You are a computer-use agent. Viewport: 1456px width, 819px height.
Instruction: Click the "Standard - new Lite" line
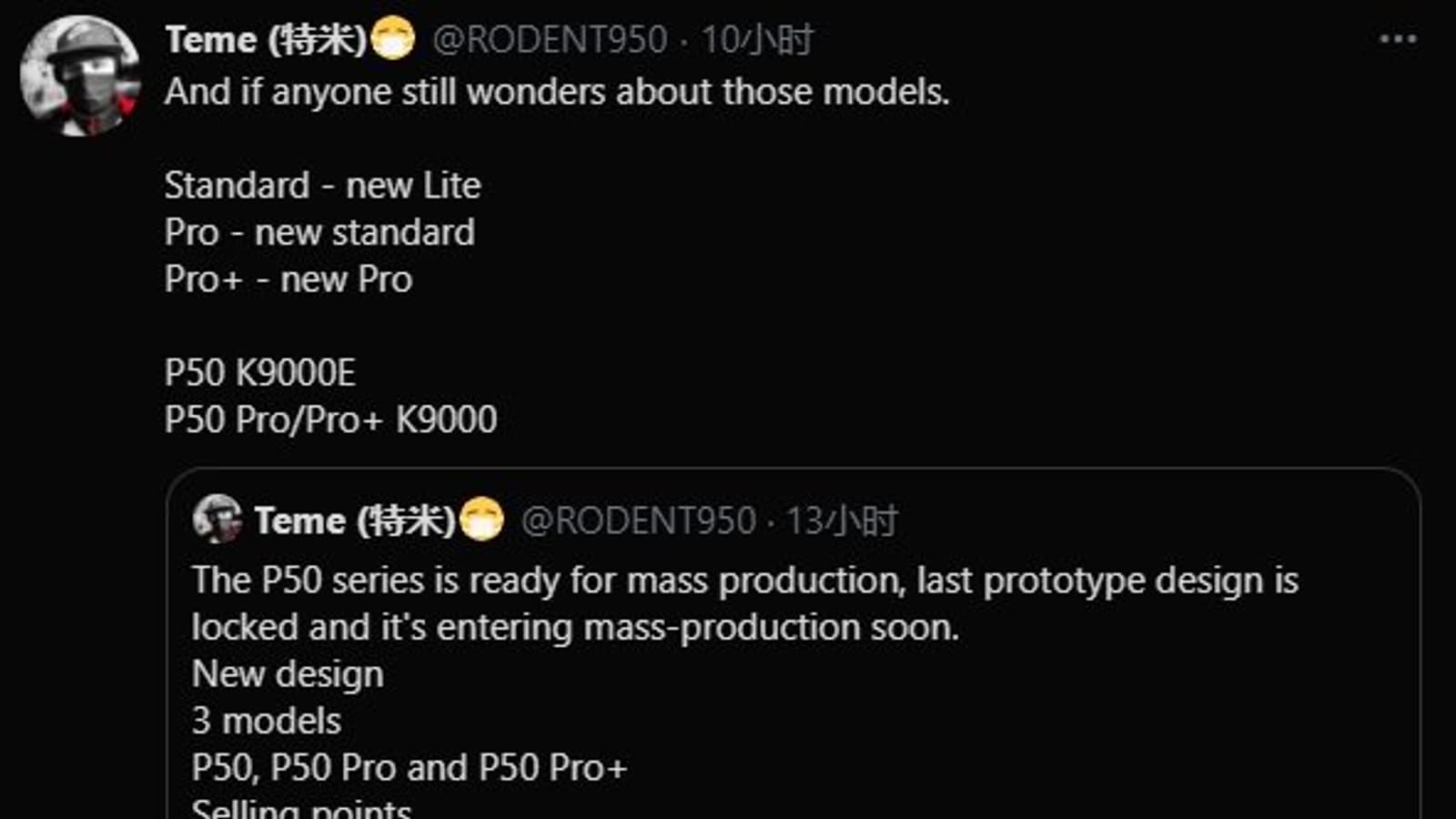coord(323,186)
